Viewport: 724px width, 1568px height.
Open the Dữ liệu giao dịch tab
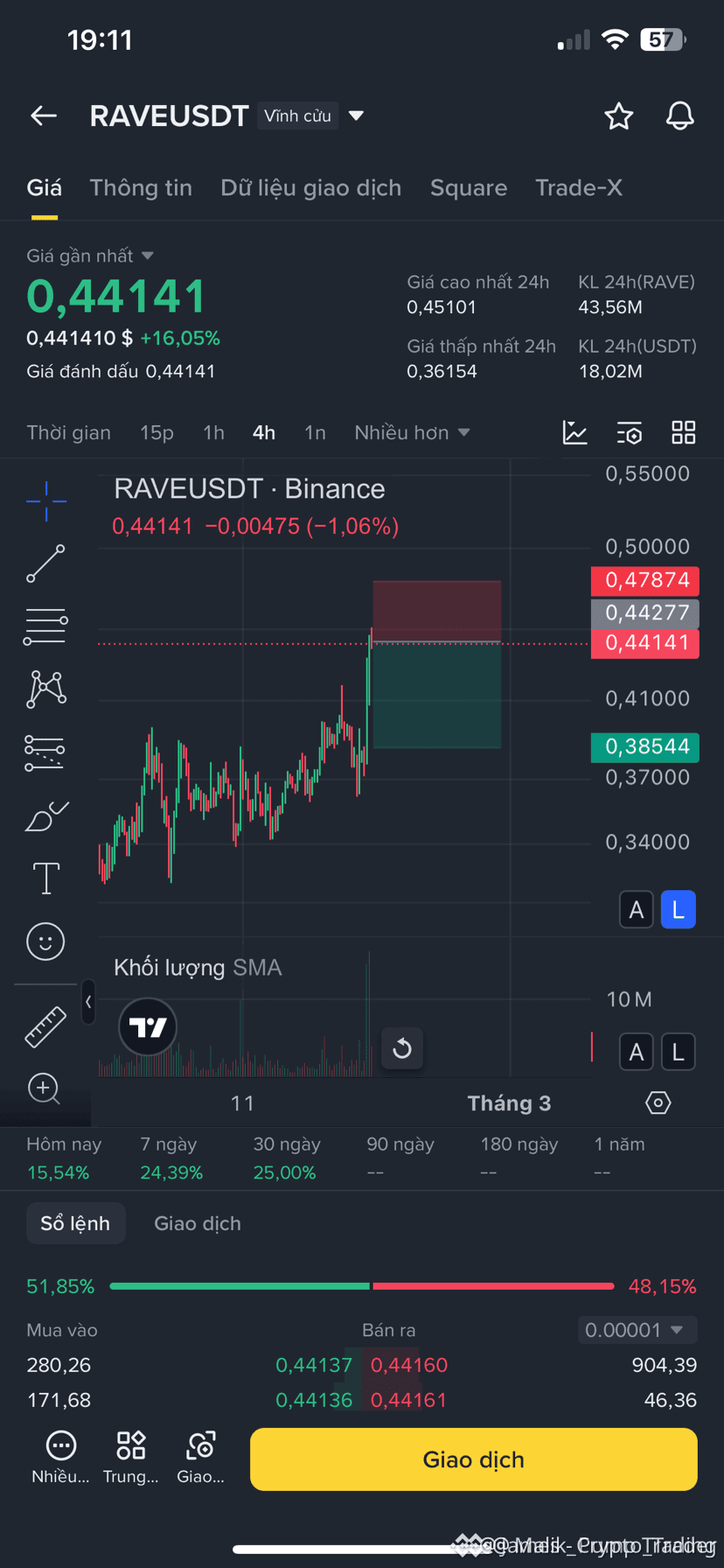(x=310, y=188)
